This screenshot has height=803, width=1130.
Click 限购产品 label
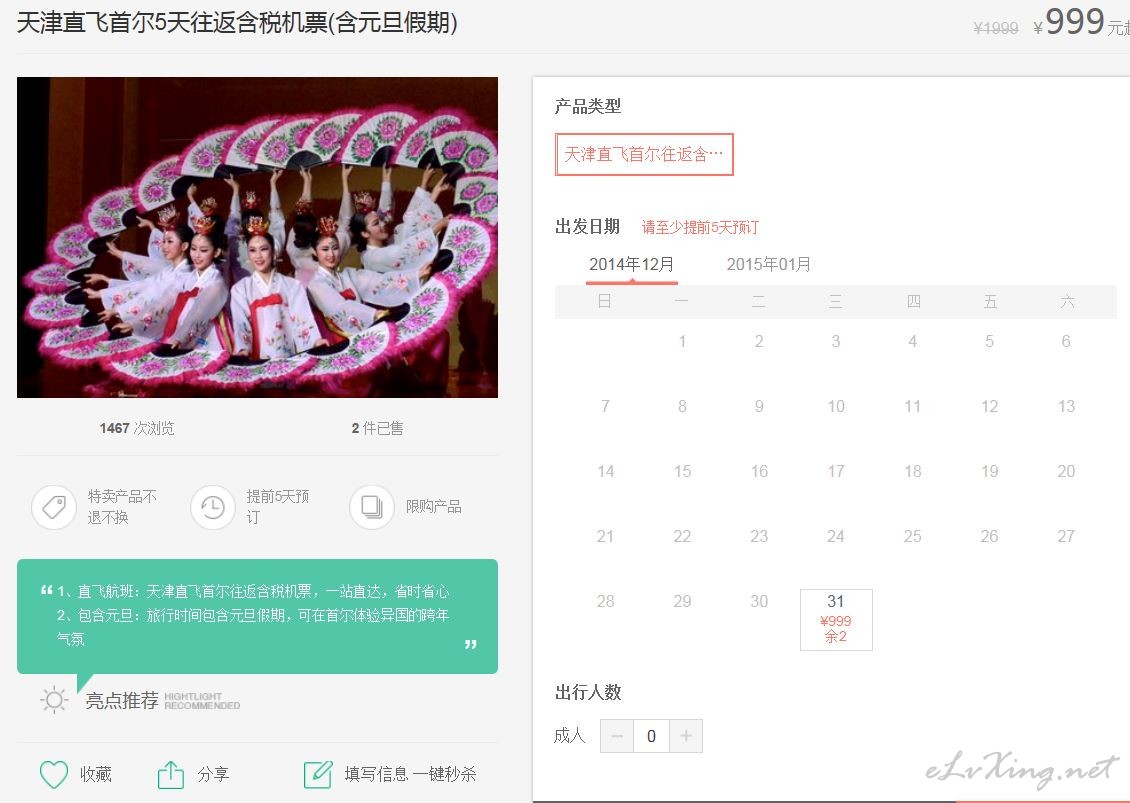click(x=433, y=507)
